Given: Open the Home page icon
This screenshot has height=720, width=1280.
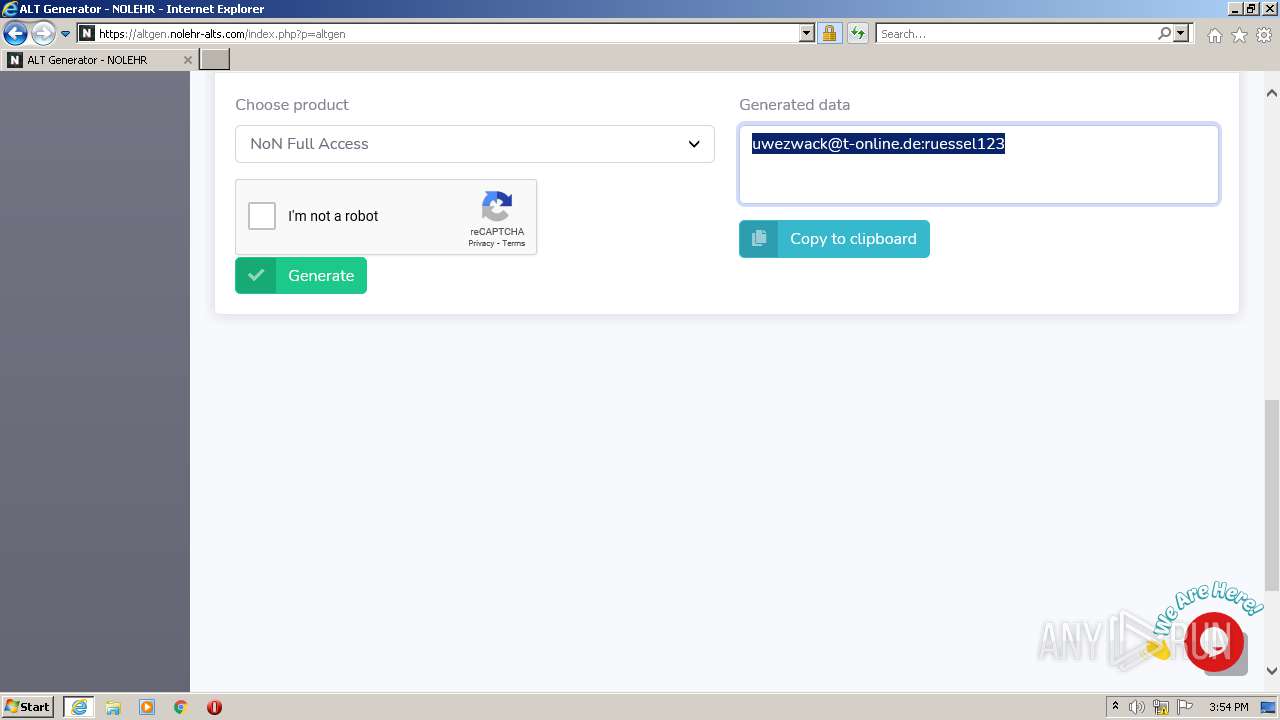Looking at the screenshot, I should (x=1214, y=35).
